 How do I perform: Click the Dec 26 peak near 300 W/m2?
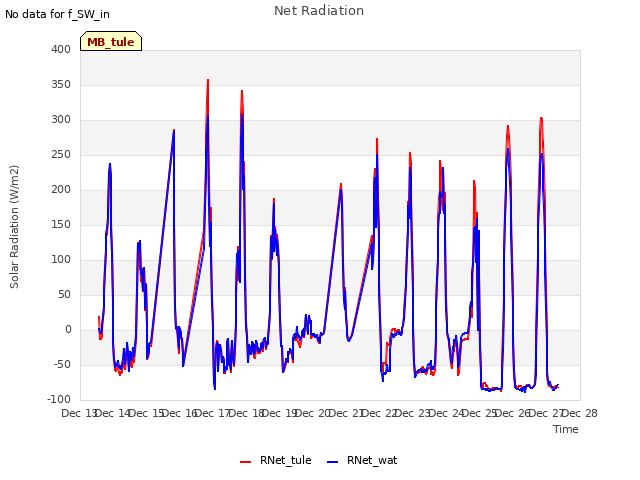541,118
